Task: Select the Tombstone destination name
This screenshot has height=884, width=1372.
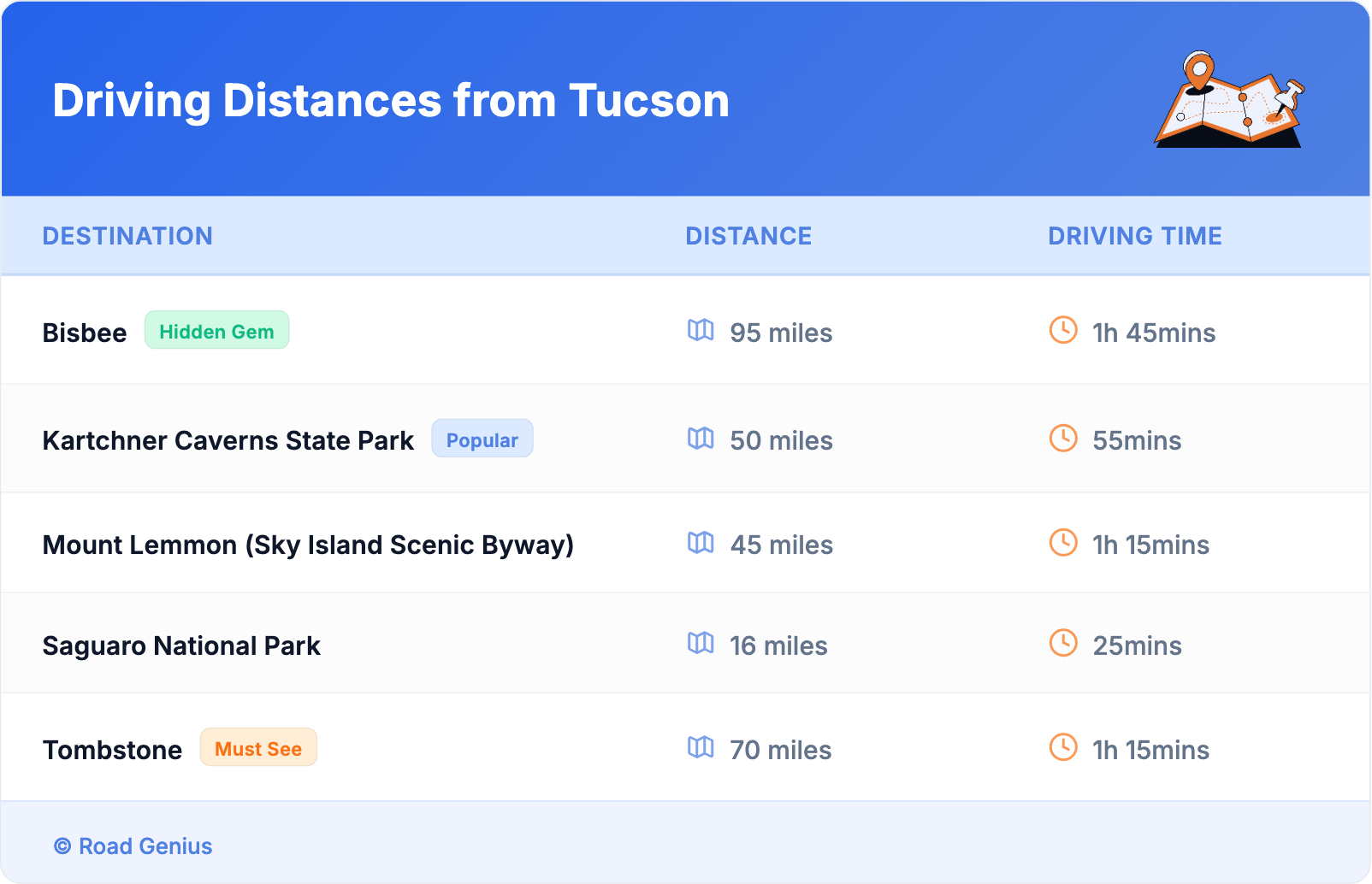Action: click(112, 750)
